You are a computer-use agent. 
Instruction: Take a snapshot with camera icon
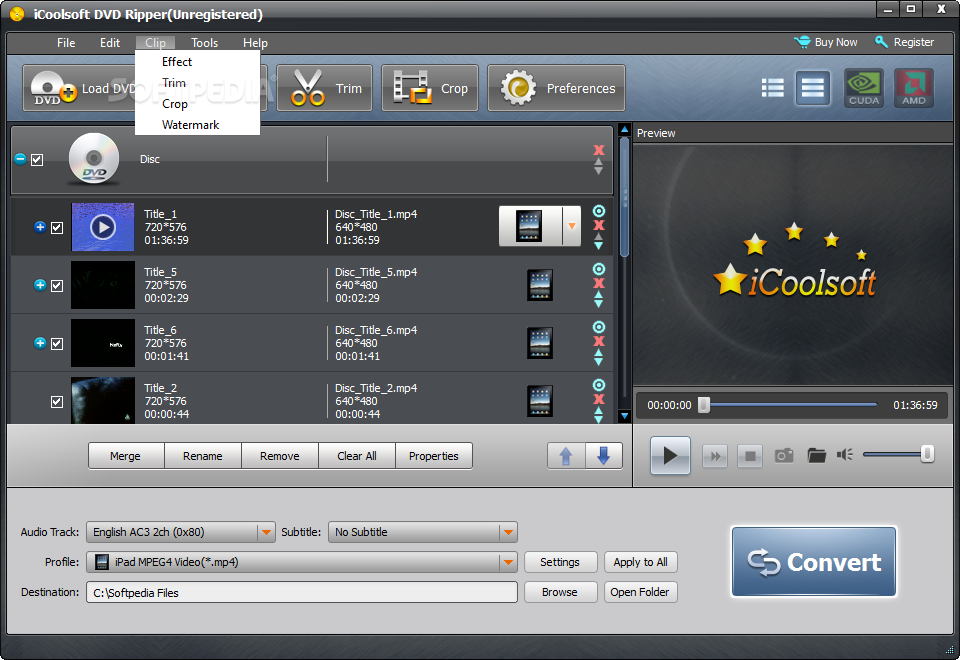coord(784,456)
